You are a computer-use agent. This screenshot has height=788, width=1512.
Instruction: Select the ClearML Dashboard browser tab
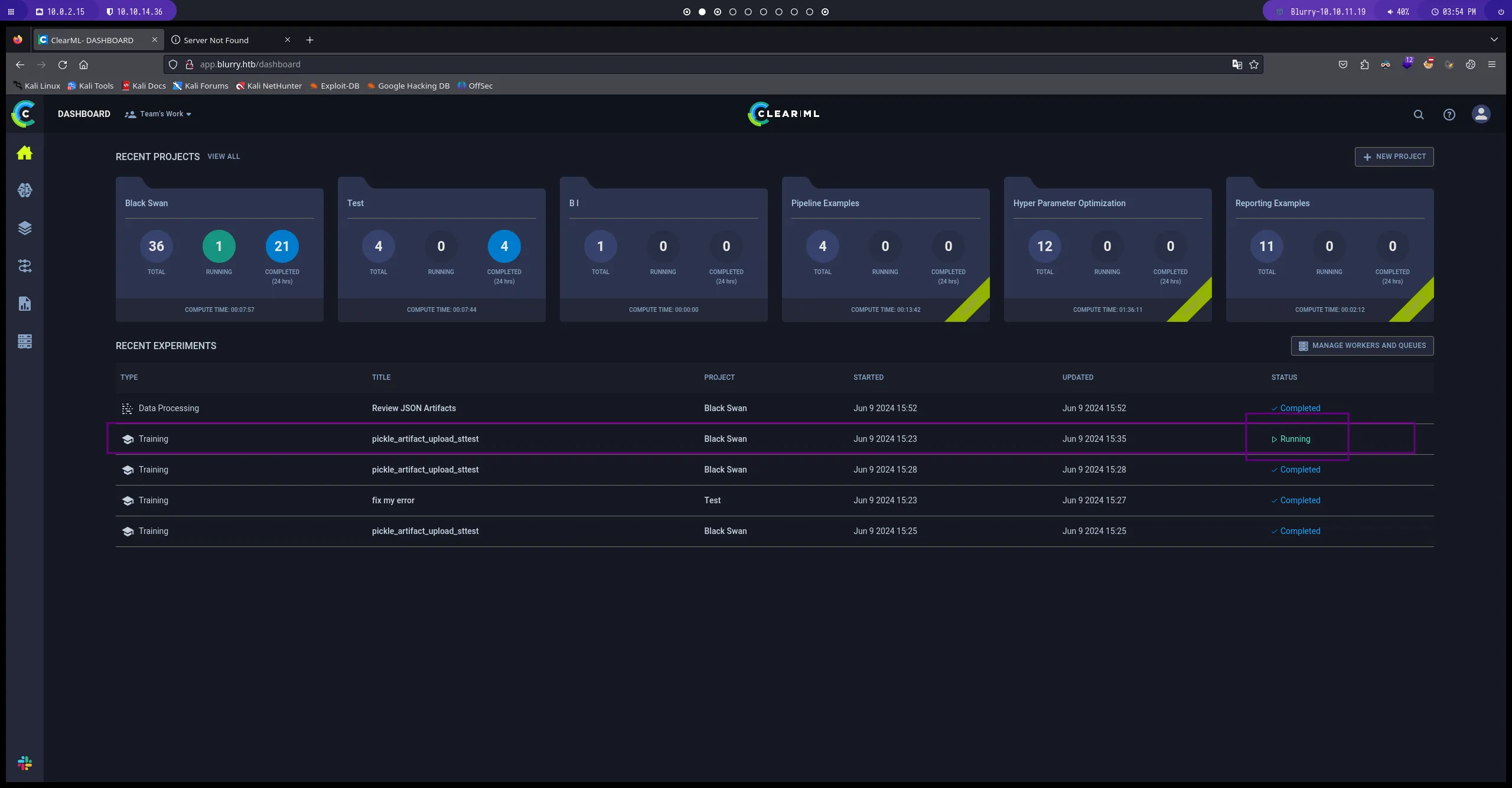click(92, 40)
